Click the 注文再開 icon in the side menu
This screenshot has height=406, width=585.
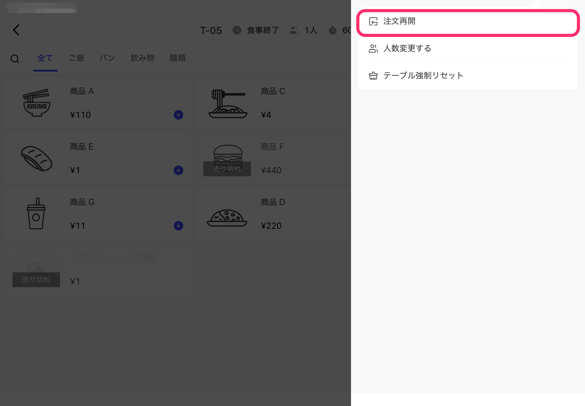[373, 22]
